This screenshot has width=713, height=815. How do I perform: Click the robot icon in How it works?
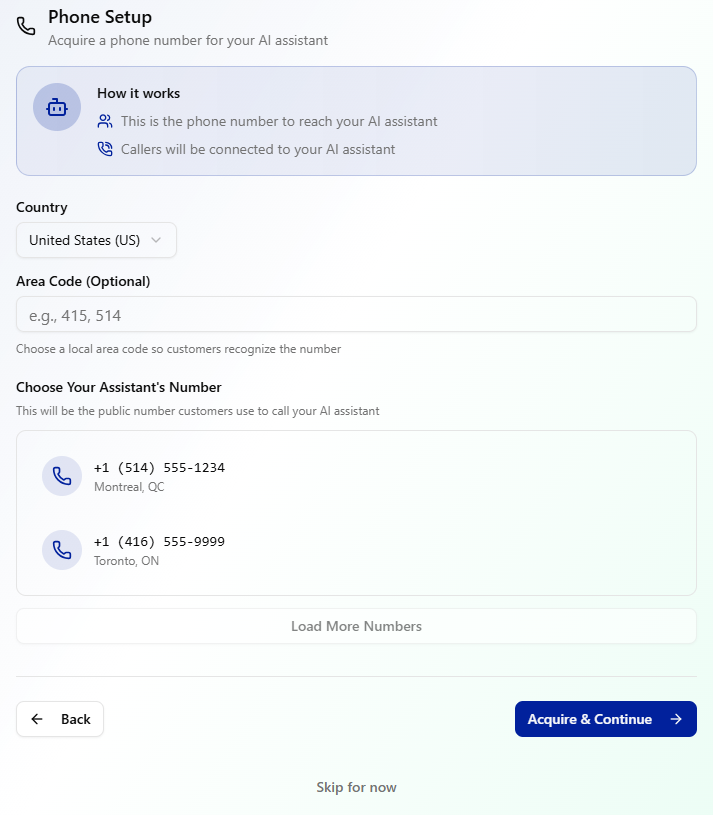click(x=57, y=107)
